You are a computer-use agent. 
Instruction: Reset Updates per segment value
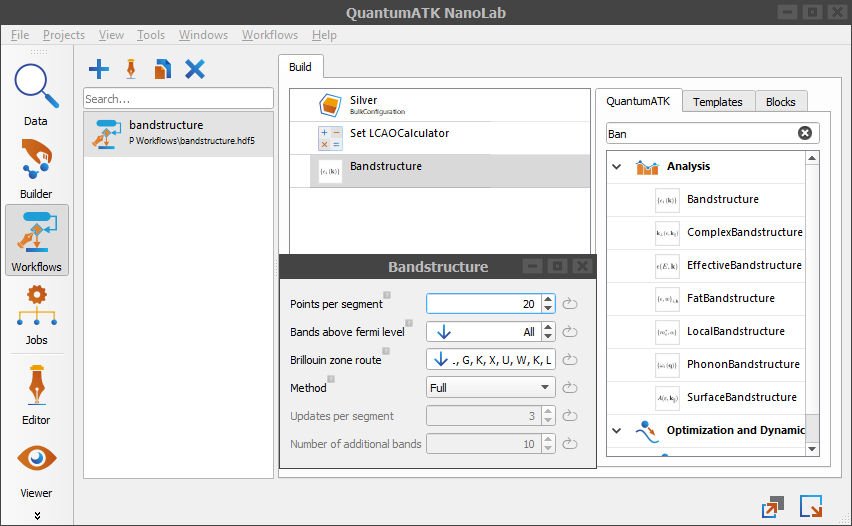click(569, 416)
